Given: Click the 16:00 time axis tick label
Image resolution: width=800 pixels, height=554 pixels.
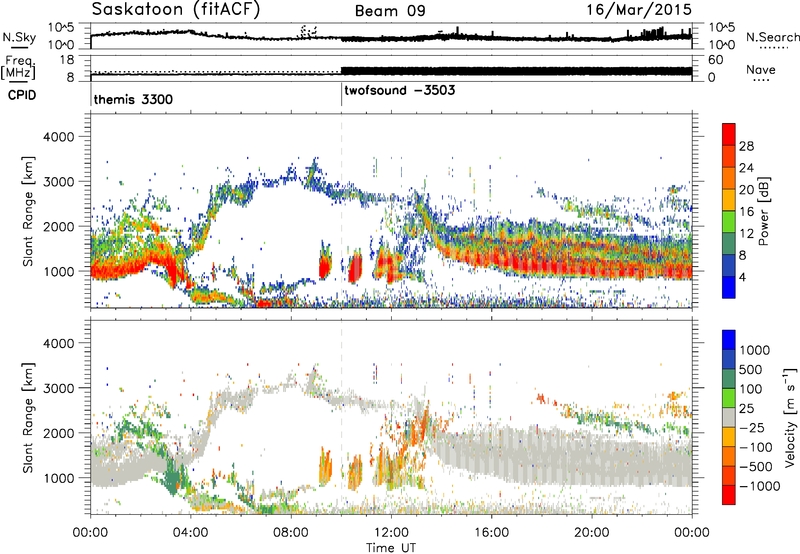Looking at the screenshot, I should (491, 533).
